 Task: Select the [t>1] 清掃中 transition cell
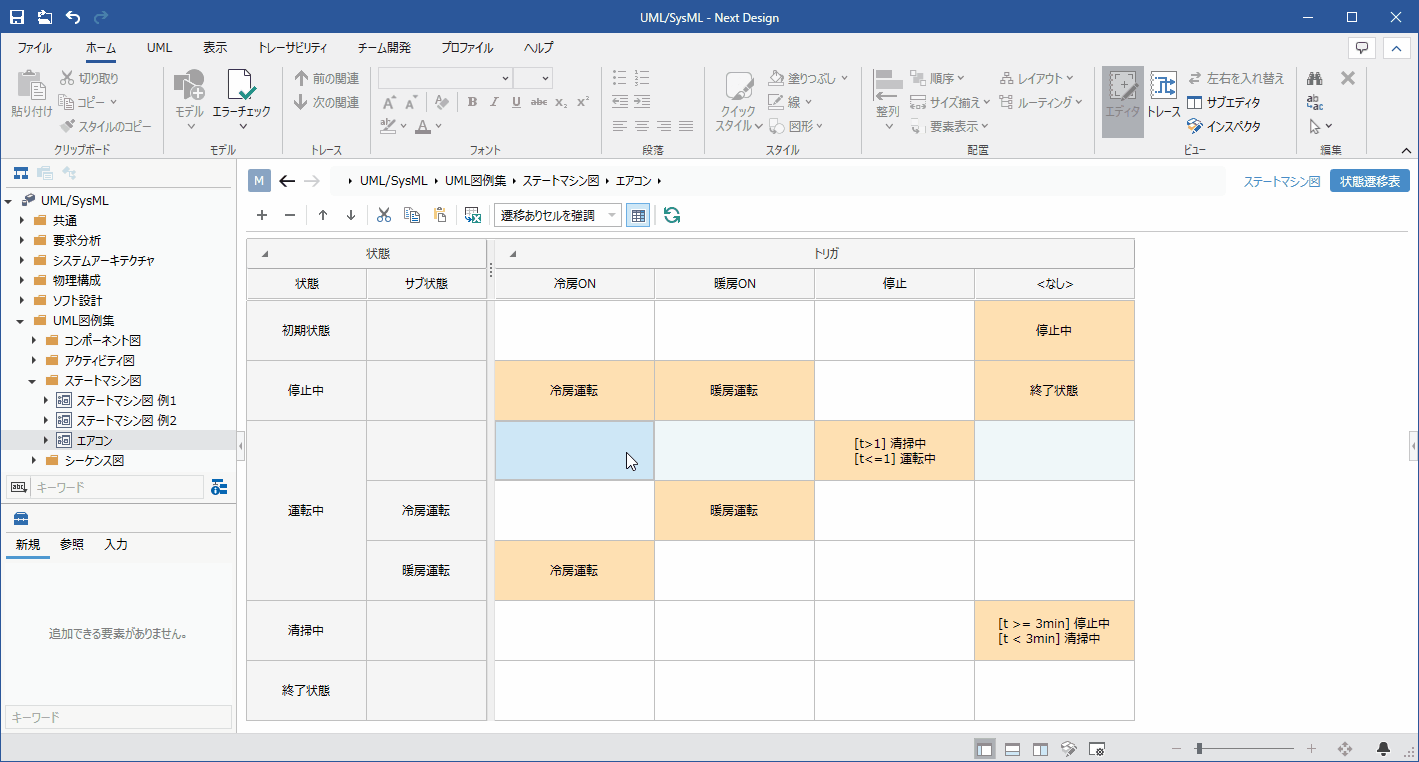pos(894,451)
